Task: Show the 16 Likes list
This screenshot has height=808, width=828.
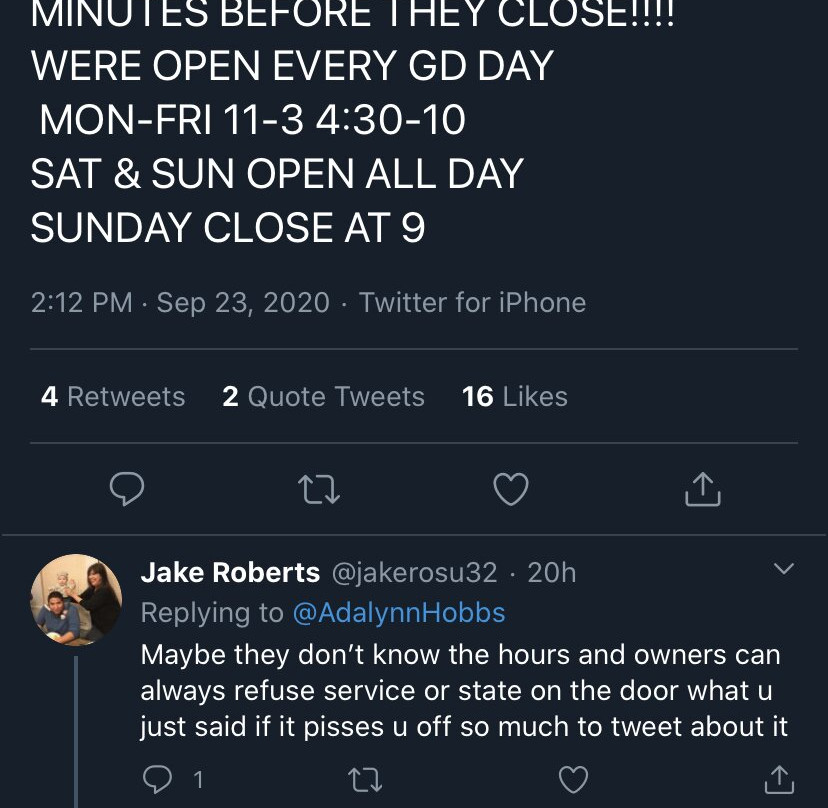Action: click(x=514, y=397)
